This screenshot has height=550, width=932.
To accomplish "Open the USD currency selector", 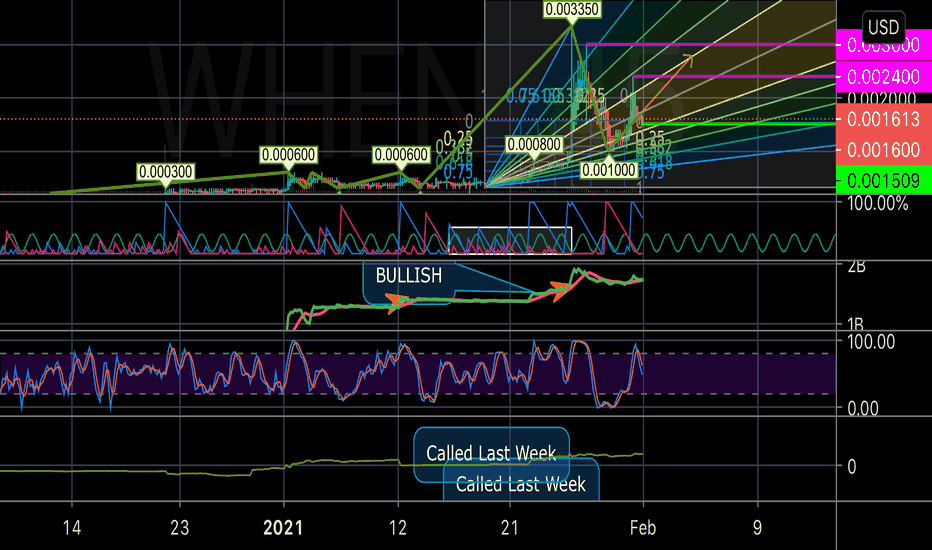I will (x=883, y=27).
